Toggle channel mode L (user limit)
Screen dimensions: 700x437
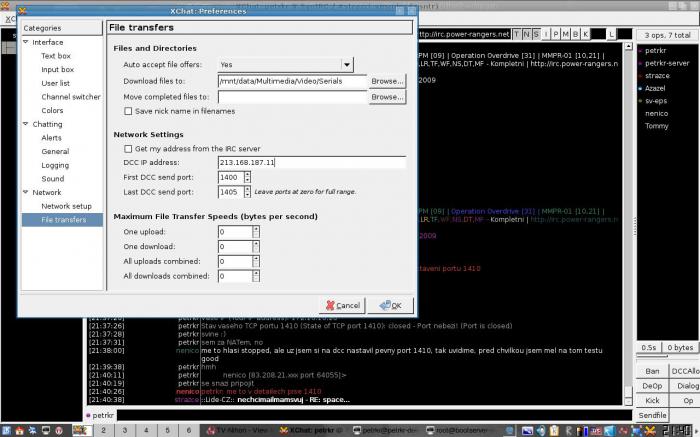click(x=611, y=34)
